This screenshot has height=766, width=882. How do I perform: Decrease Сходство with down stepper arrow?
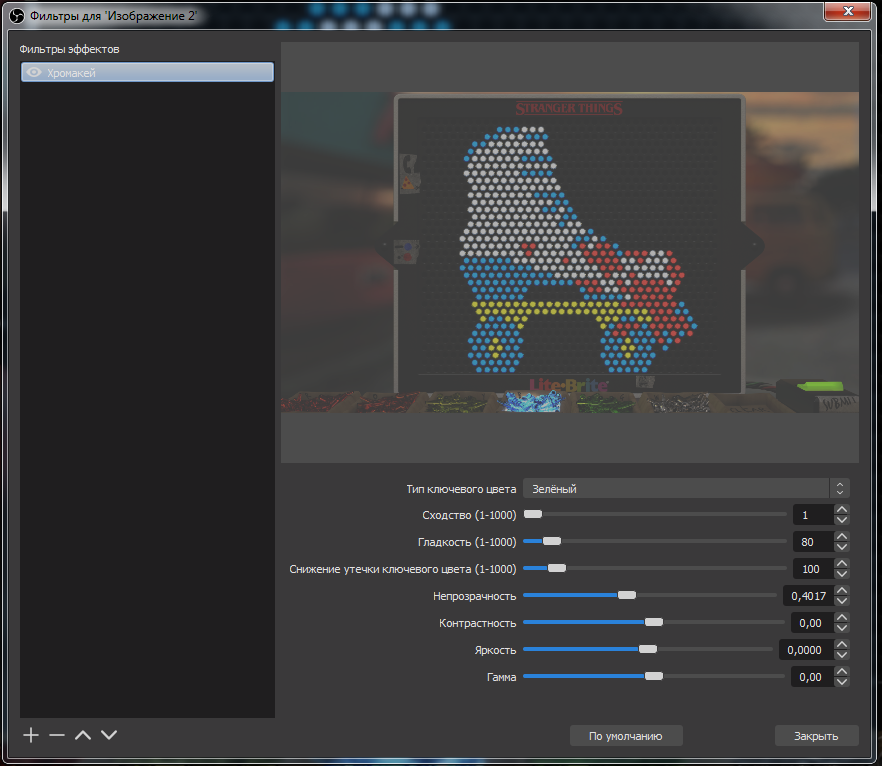[842, 520]
